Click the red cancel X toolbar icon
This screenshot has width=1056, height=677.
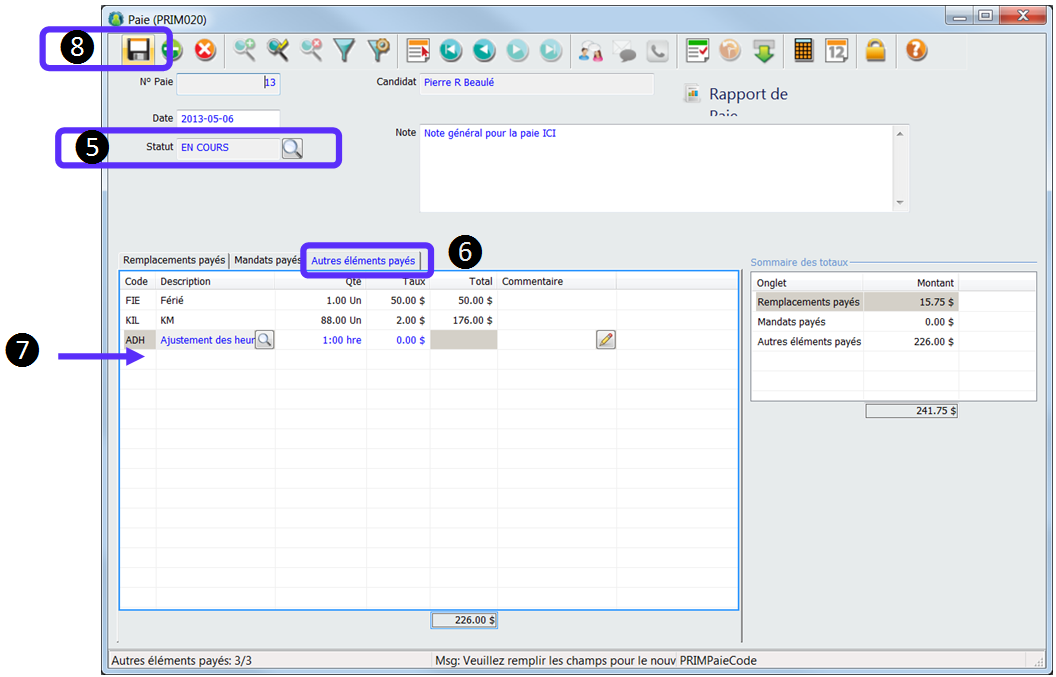pos(205,50)
